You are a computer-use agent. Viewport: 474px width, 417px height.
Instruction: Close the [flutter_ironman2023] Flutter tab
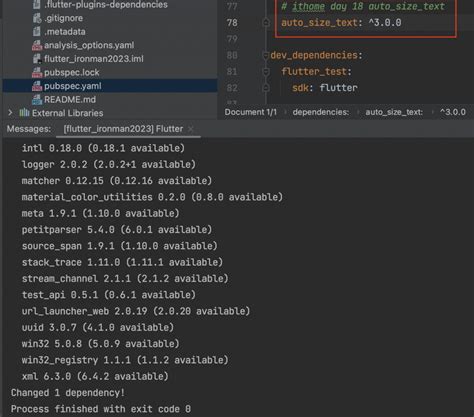coord(191,129)
